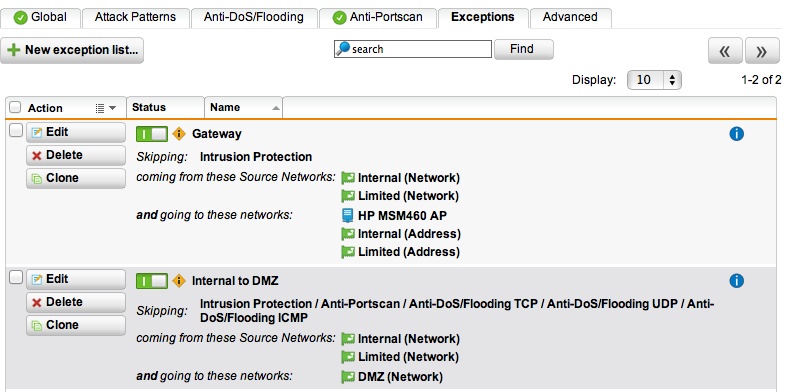
Task: Click DMZ (Network) network icon
Action: coord(347,377)
